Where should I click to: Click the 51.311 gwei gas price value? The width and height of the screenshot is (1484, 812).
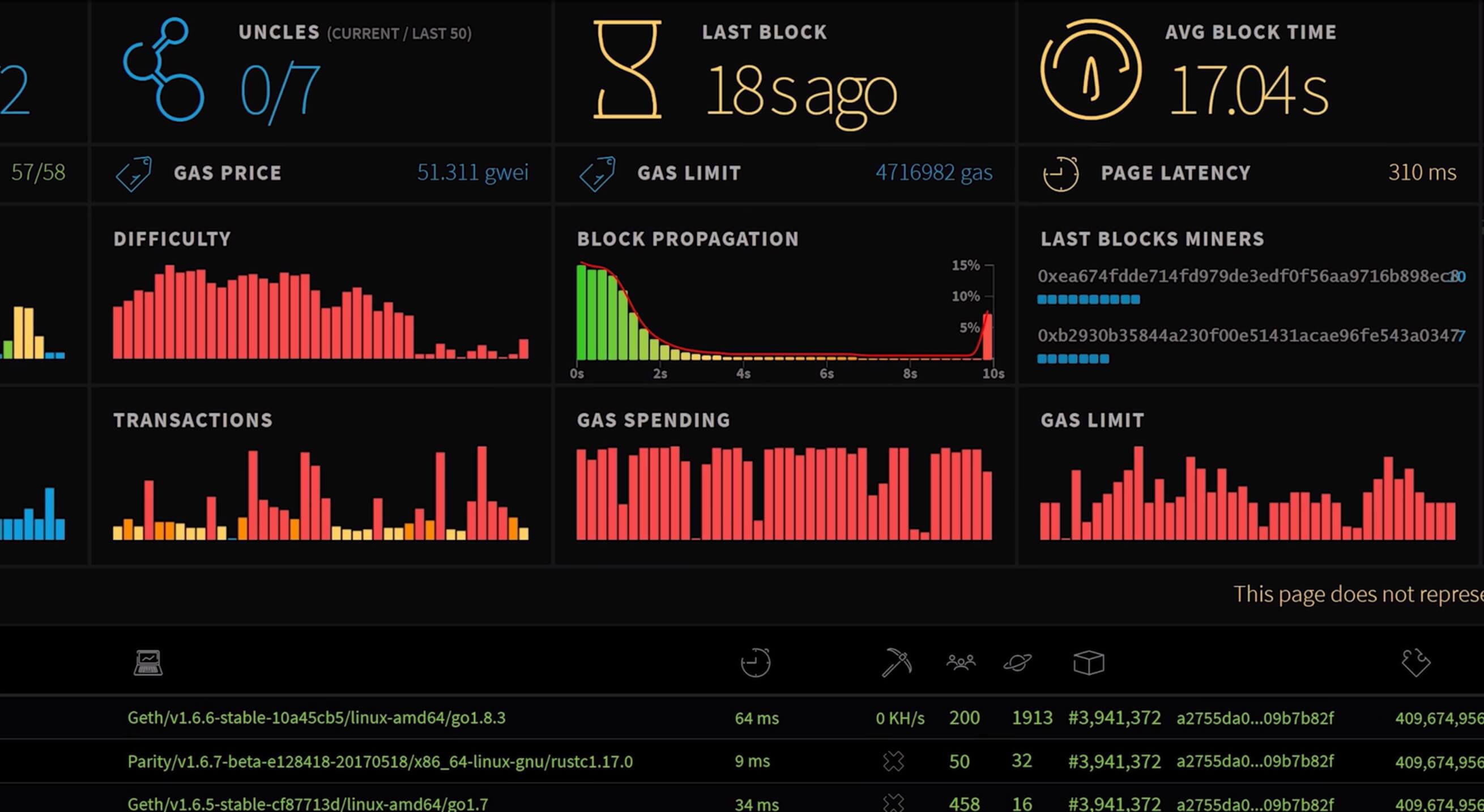[x=472, y=172]
